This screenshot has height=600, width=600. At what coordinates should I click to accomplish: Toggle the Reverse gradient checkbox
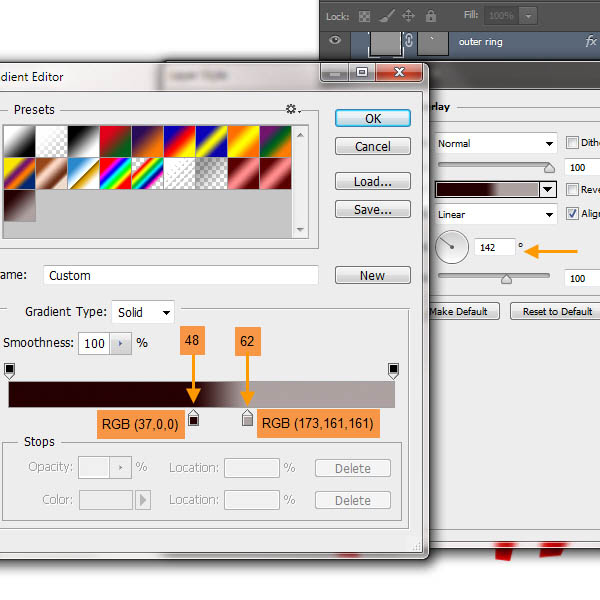point(573,189)
